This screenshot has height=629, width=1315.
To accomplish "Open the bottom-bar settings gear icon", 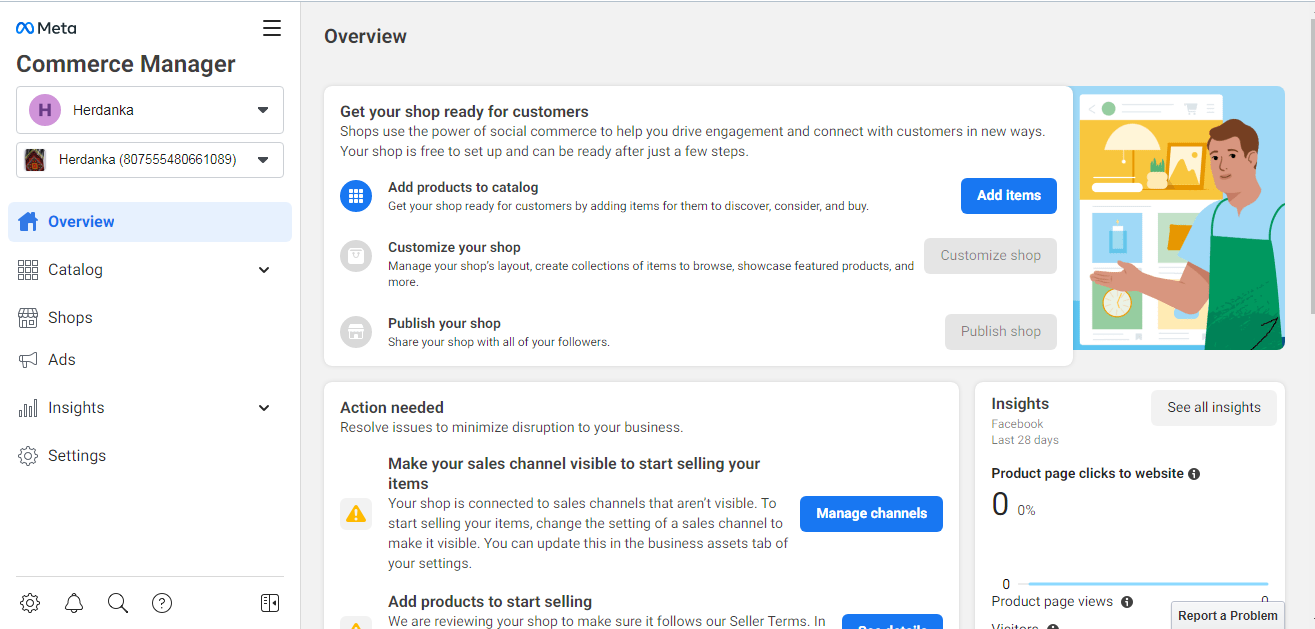I will [x=30, y=603].
